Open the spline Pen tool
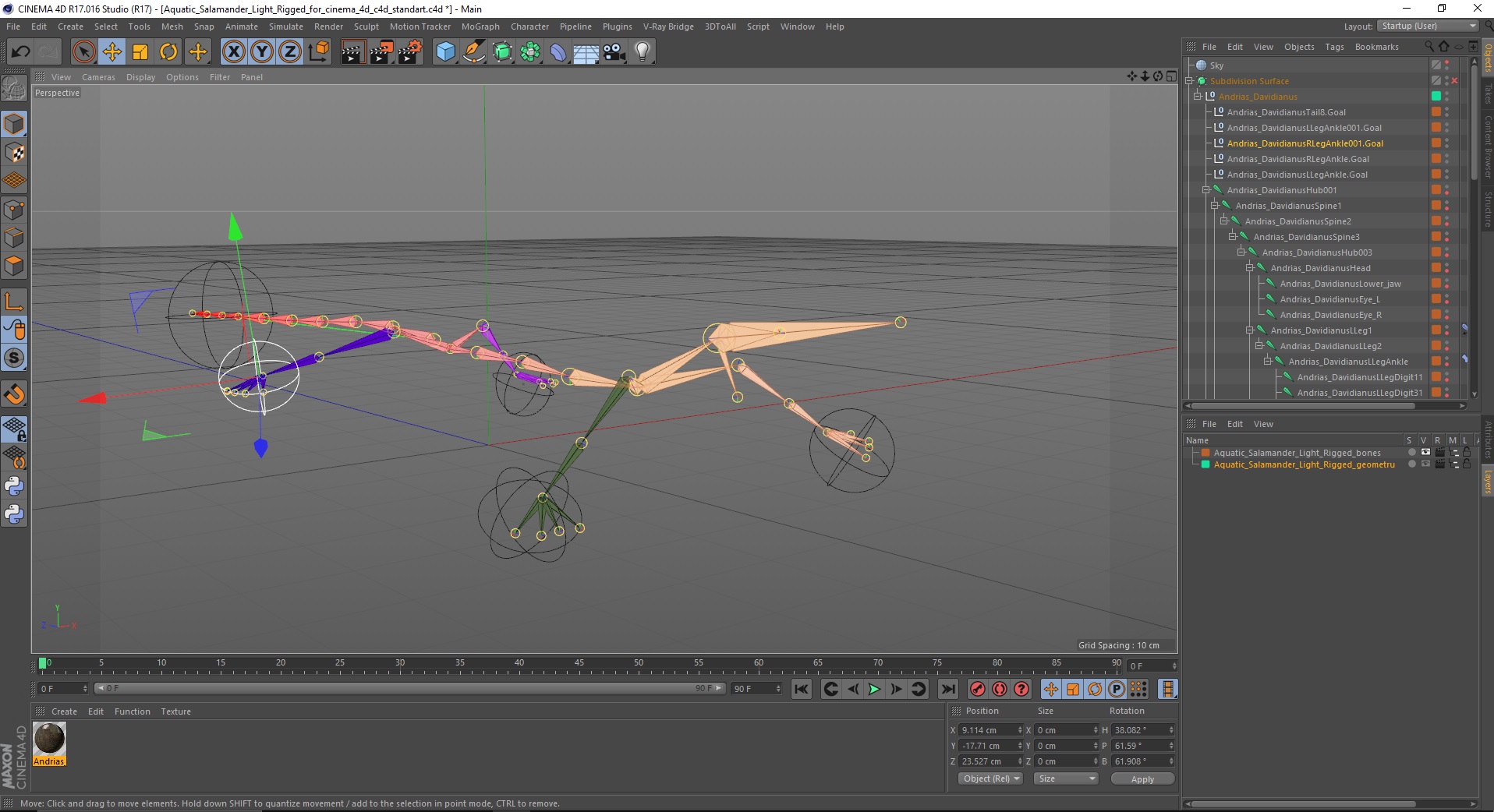The width and height of the screenshot is (1494, 812). tap(473, 52)
